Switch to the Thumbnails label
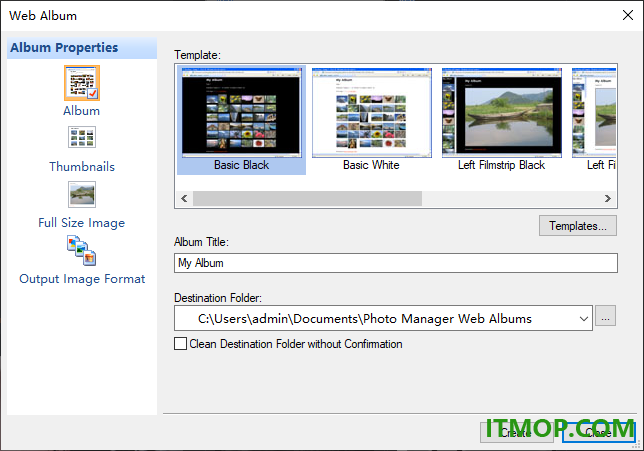This screenshot has width=644, height=451. click(82, 167)
